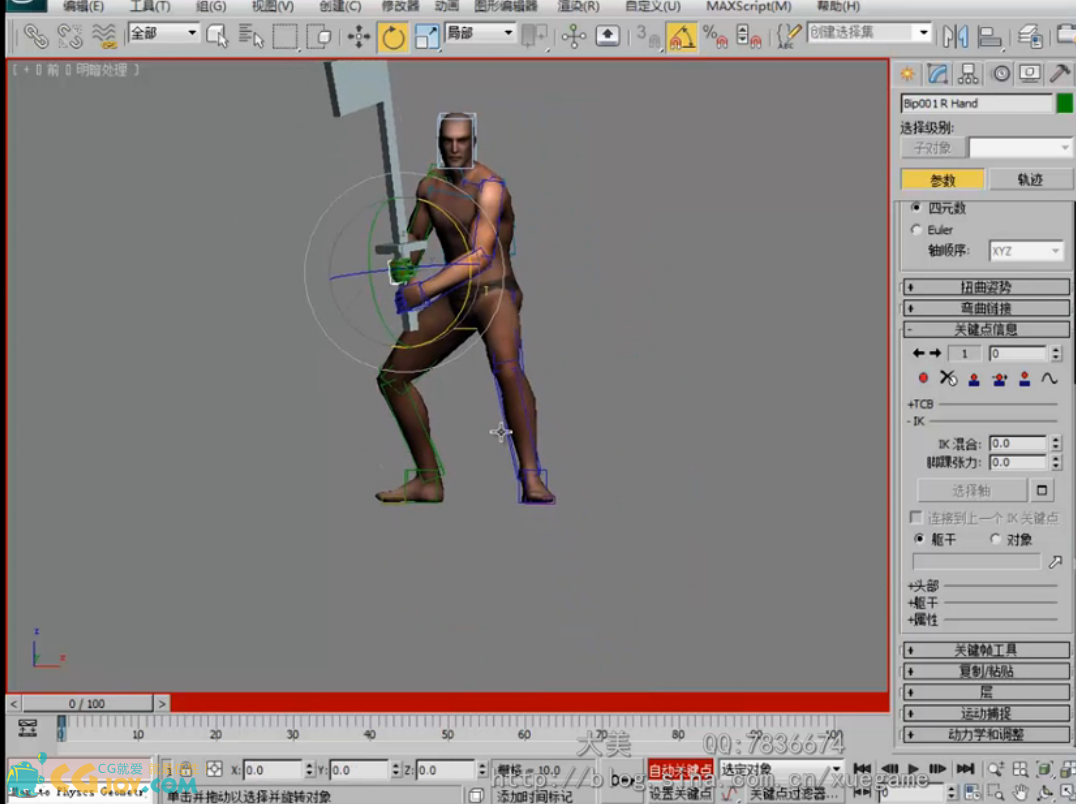Toggle the selection lock padlock icon

pyautogui.click(x=186, y=770)
